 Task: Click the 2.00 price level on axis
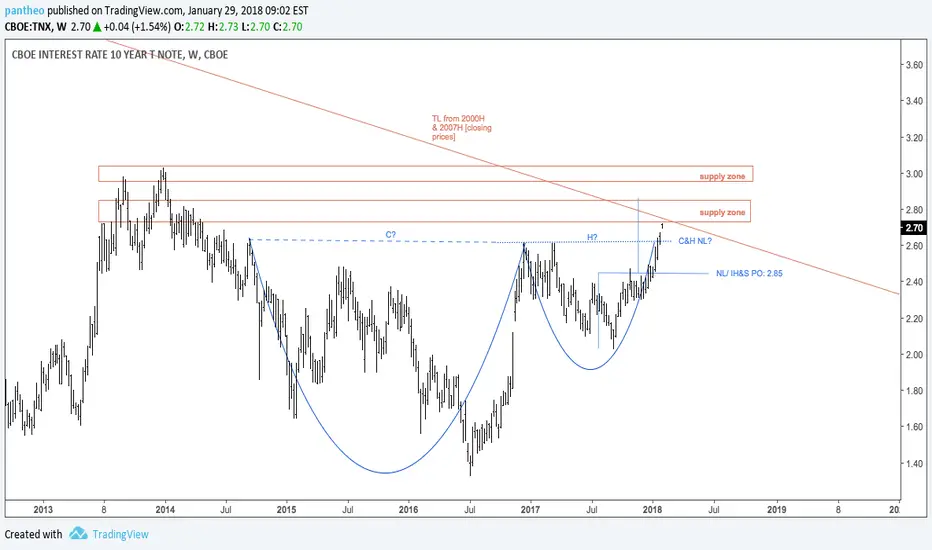coord(914,355)
